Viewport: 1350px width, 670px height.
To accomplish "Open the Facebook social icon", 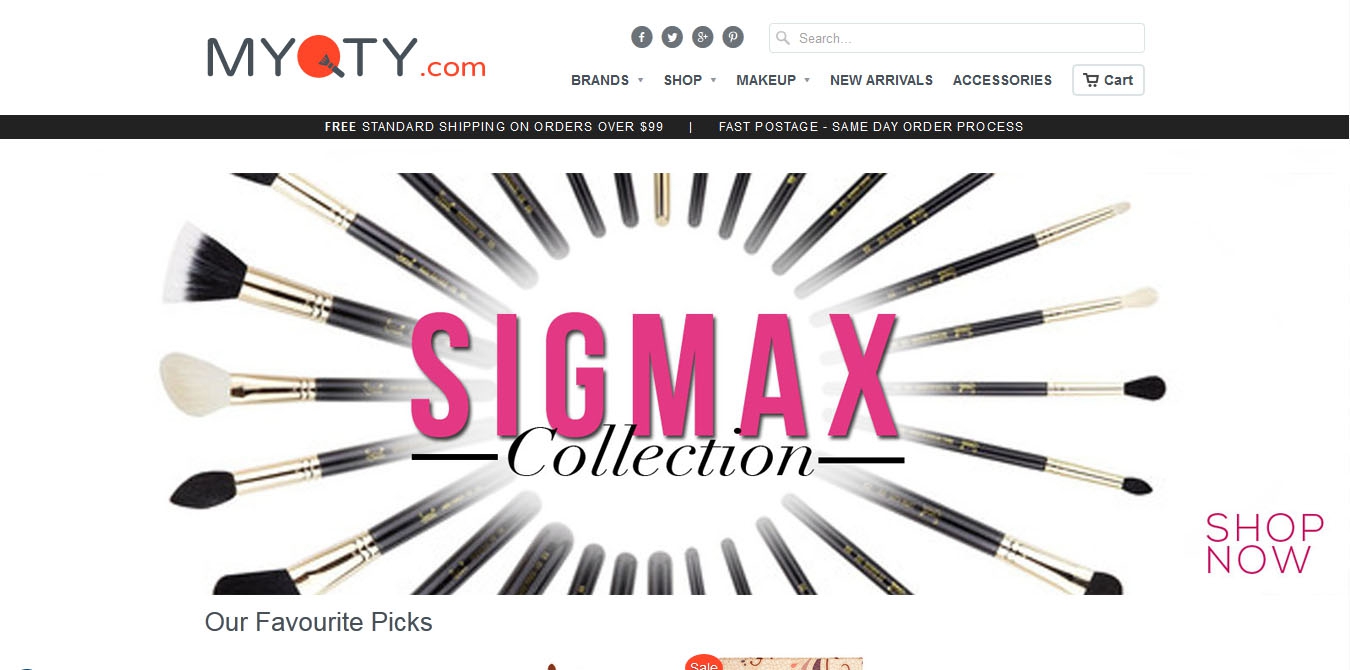I will tap(642, 38).
